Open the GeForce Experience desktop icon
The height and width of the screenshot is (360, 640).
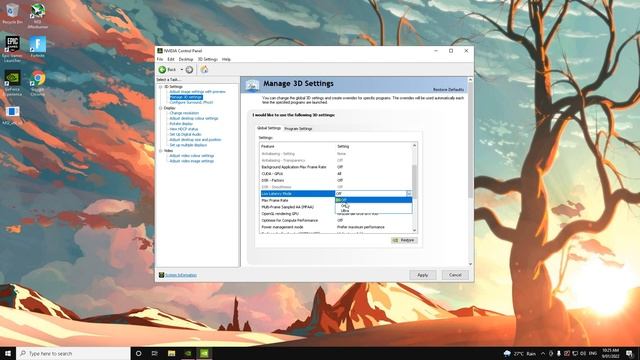coord(12,83)
